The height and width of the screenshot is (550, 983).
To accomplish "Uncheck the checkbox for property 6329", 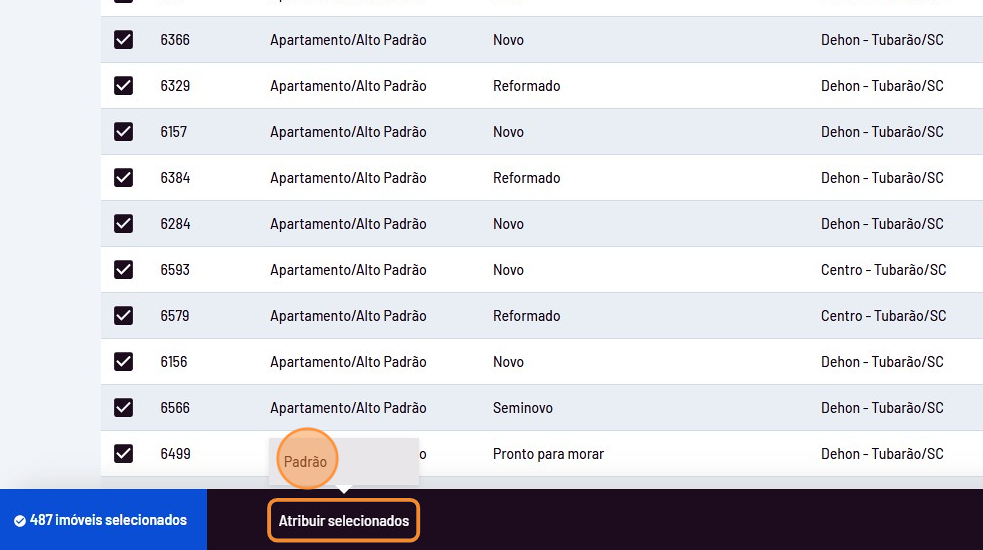I will tap(123, 86).
